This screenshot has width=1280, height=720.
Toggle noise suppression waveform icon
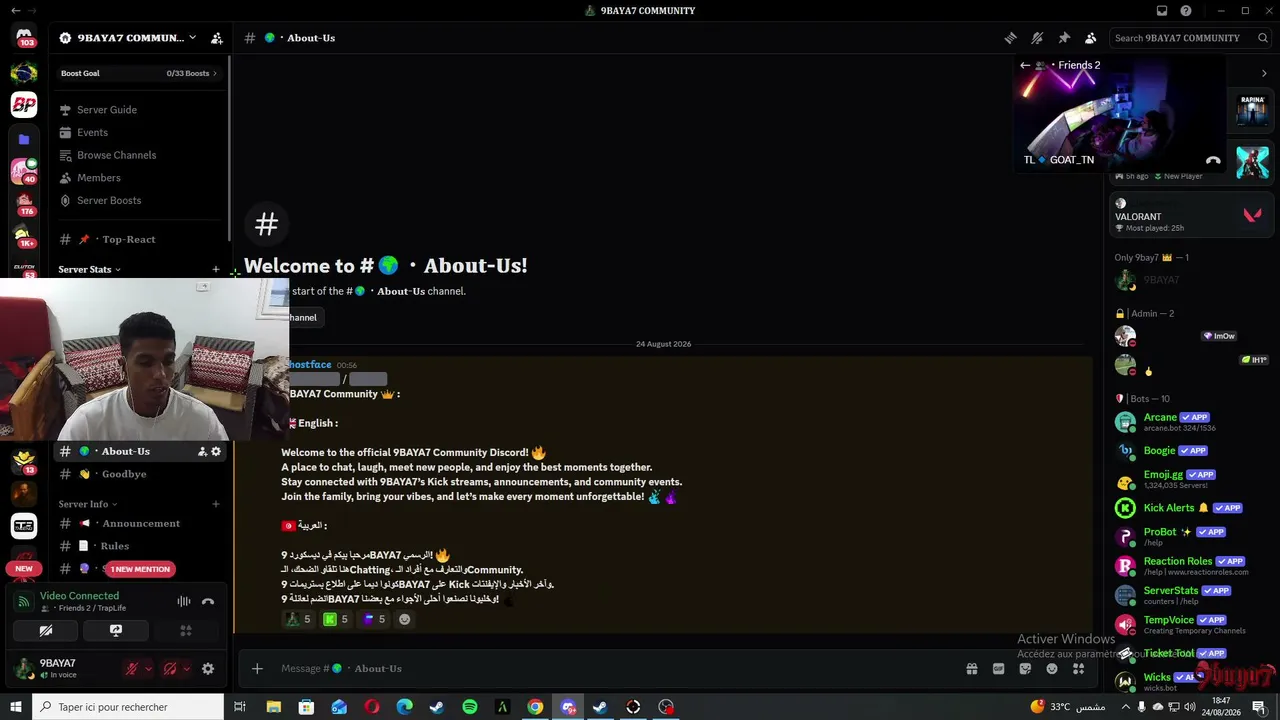point(184,601)
